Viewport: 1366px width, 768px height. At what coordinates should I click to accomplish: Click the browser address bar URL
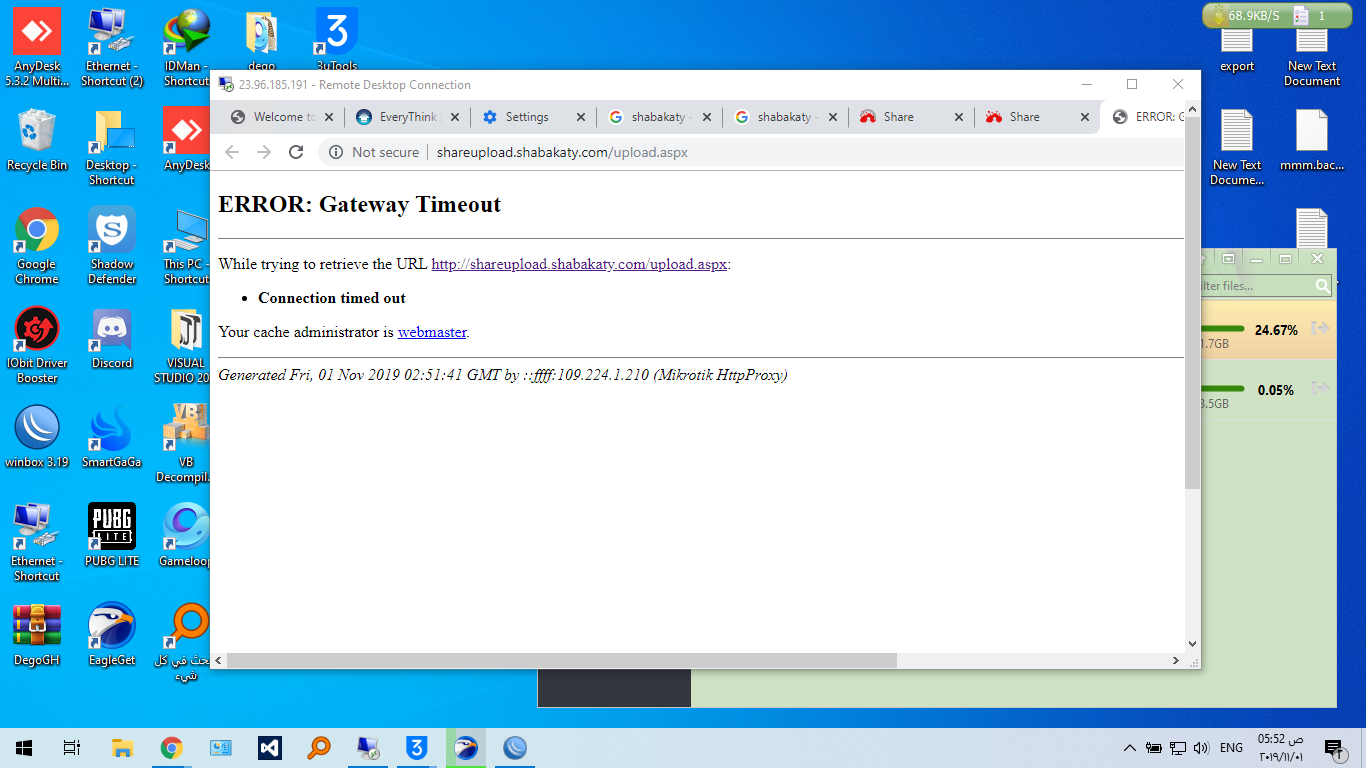tap(562, 152)
